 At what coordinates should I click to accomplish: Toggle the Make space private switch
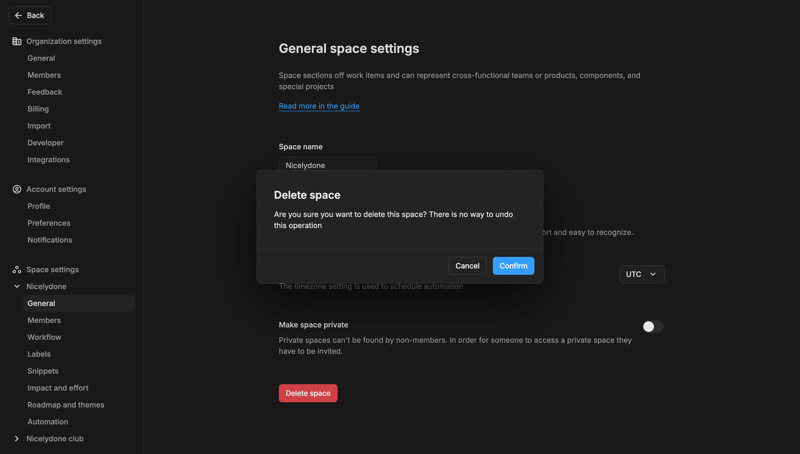pyautogui.click(x=653, y=326)
